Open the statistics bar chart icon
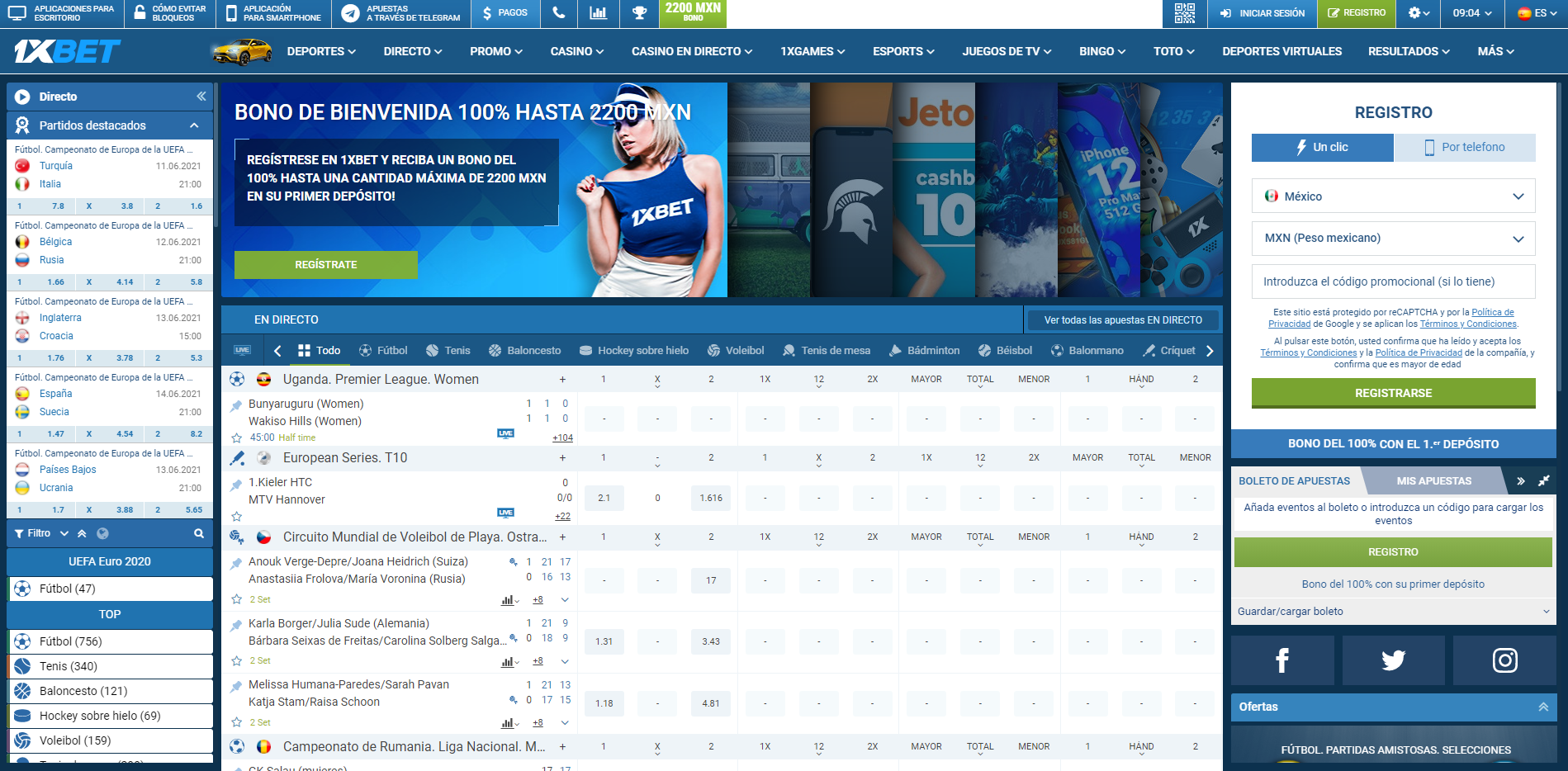 pos(598,13)
